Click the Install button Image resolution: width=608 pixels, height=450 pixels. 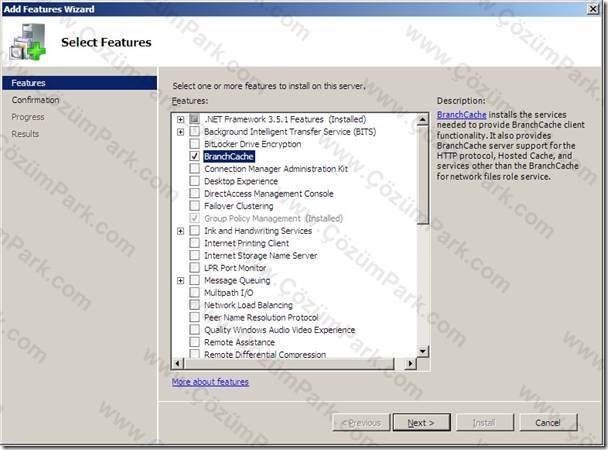click(485, 422)
